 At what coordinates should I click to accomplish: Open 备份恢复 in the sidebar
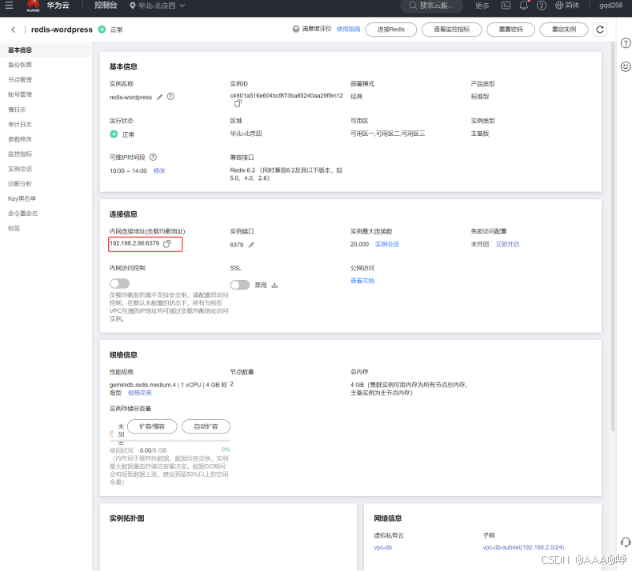[20, 65]
